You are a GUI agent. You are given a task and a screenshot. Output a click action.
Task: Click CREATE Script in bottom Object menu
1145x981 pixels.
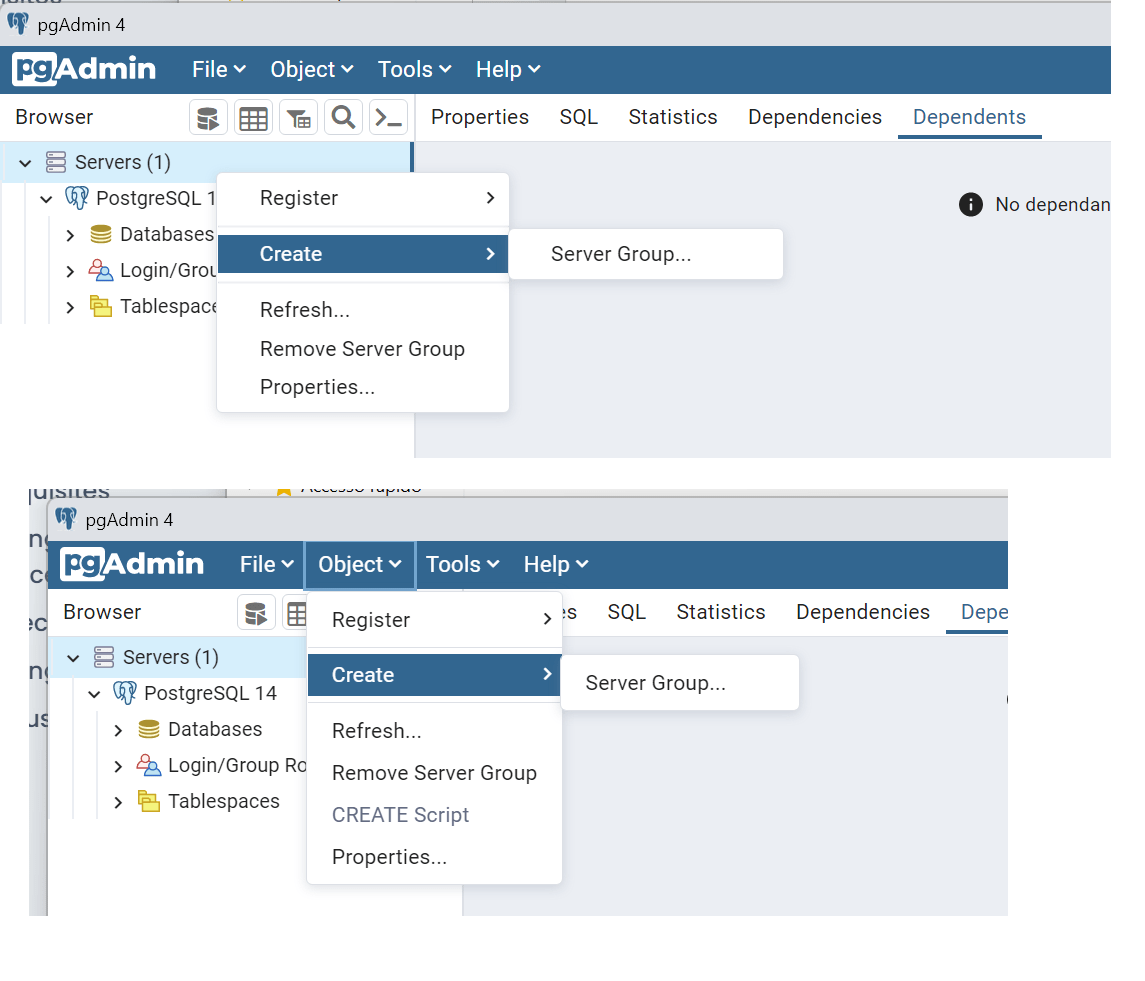pos(434,814)
